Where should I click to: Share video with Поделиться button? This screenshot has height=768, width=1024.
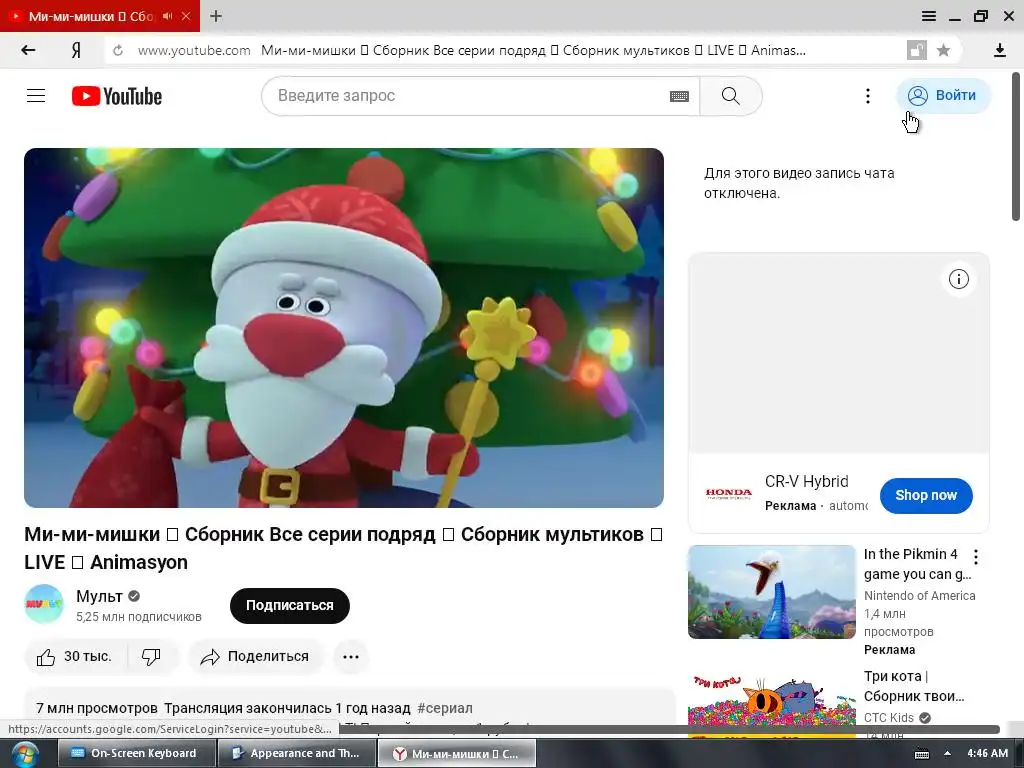click(x=255, y=656)
